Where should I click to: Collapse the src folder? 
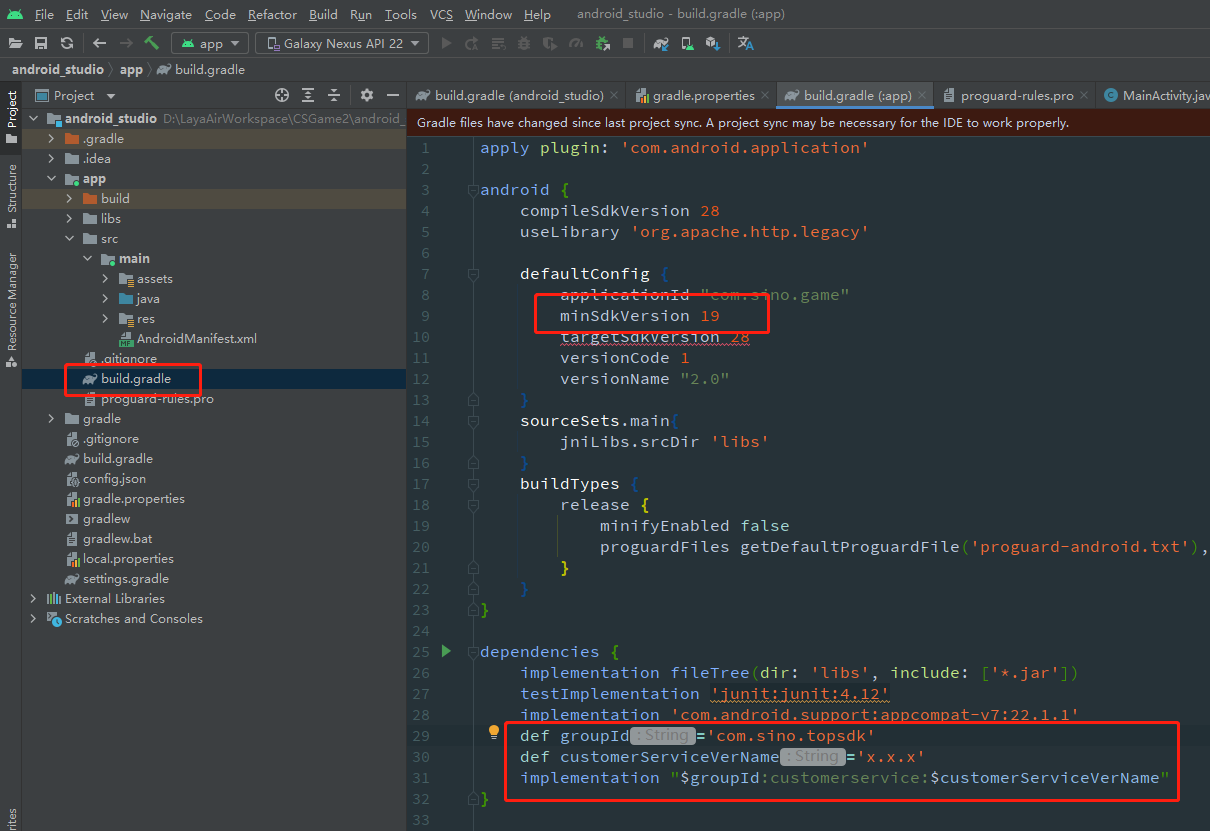pyautogui.click(x=69, y=238)
